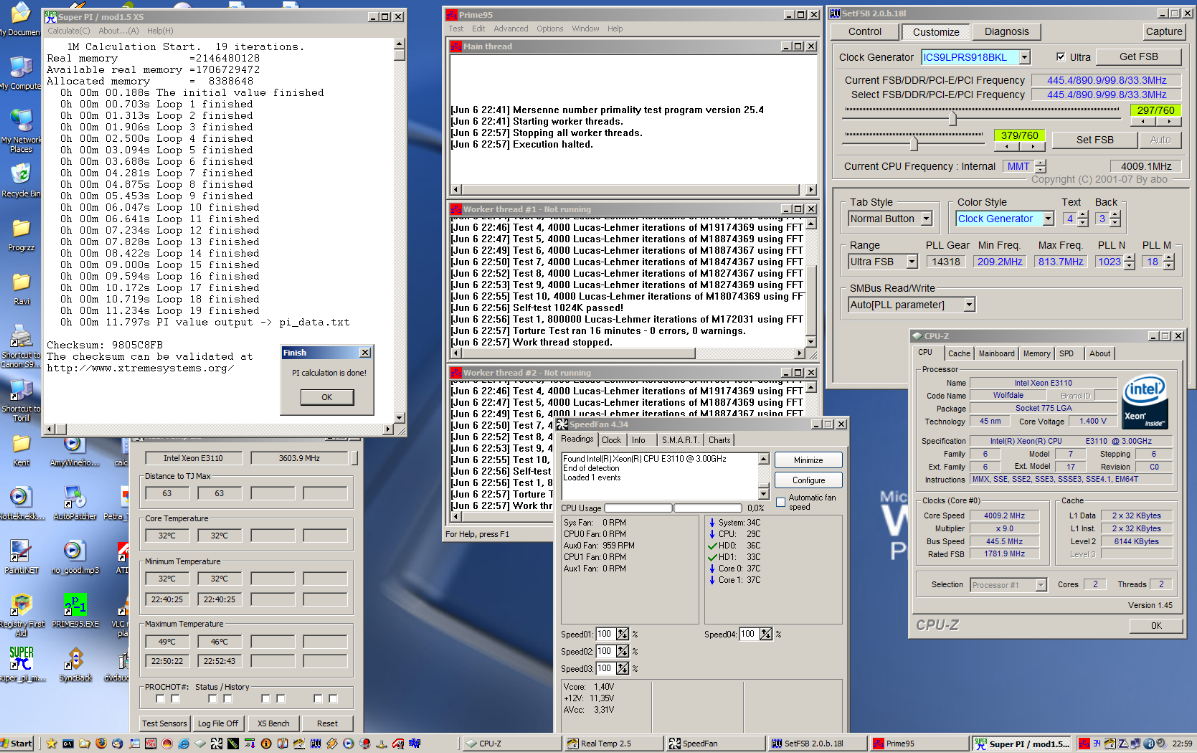This screenshot has height=753, width=1197.
Task: Open CPU-Z processor Selection dropdown
Action: tap(1041, 584)
